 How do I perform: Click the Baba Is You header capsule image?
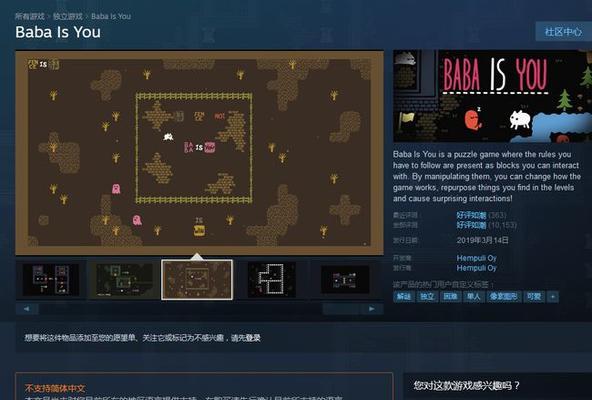[x=492, y=96]
